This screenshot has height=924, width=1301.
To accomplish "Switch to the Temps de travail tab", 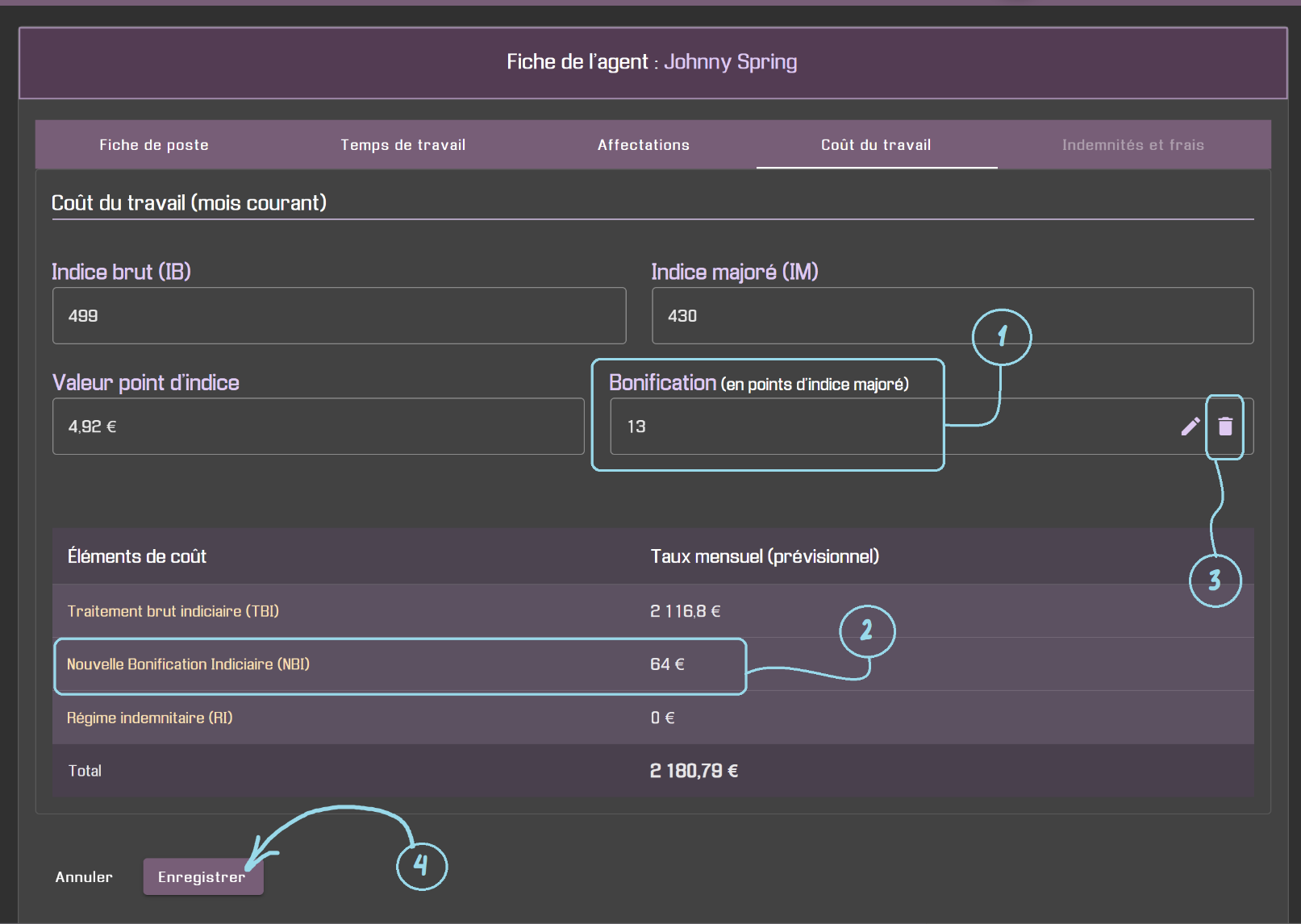I will point(402,145).
